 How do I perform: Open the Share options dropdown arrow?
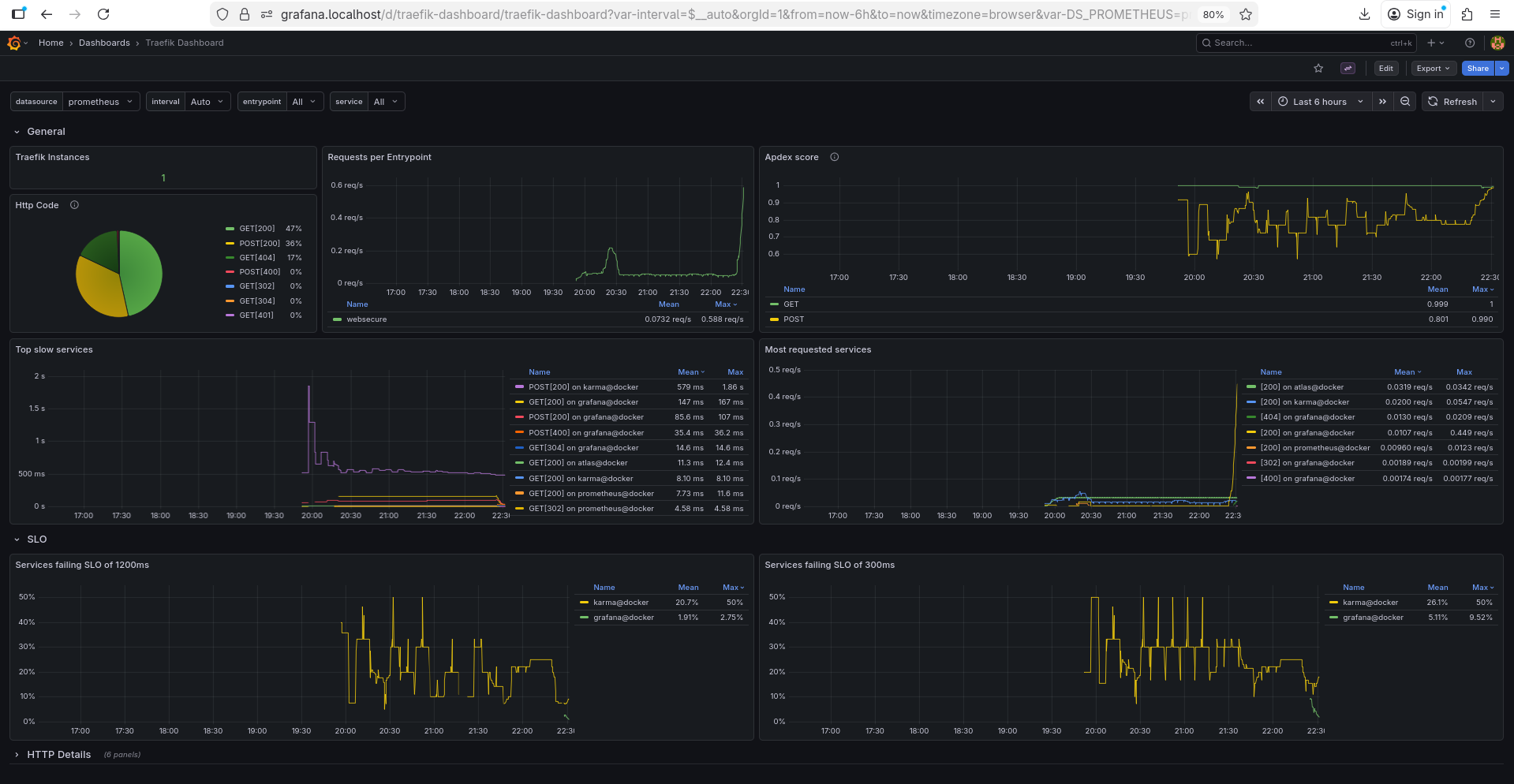click(x=1502, y=69)
